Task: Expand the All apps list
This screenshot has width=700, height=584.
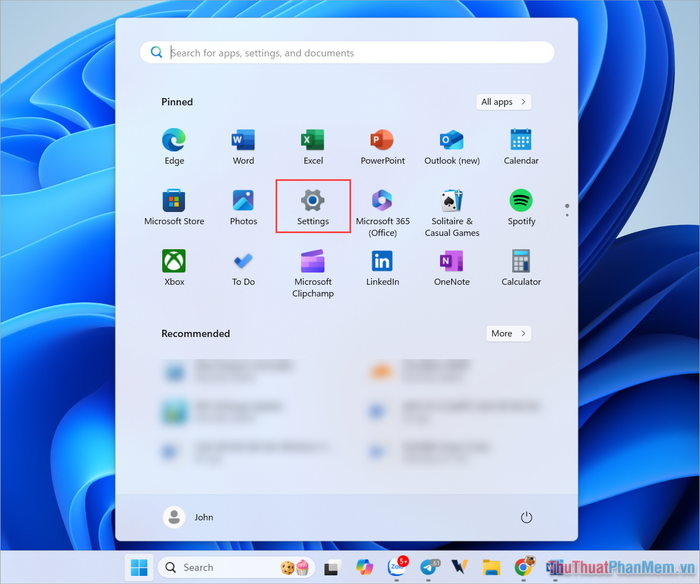Action: (504, 102)
